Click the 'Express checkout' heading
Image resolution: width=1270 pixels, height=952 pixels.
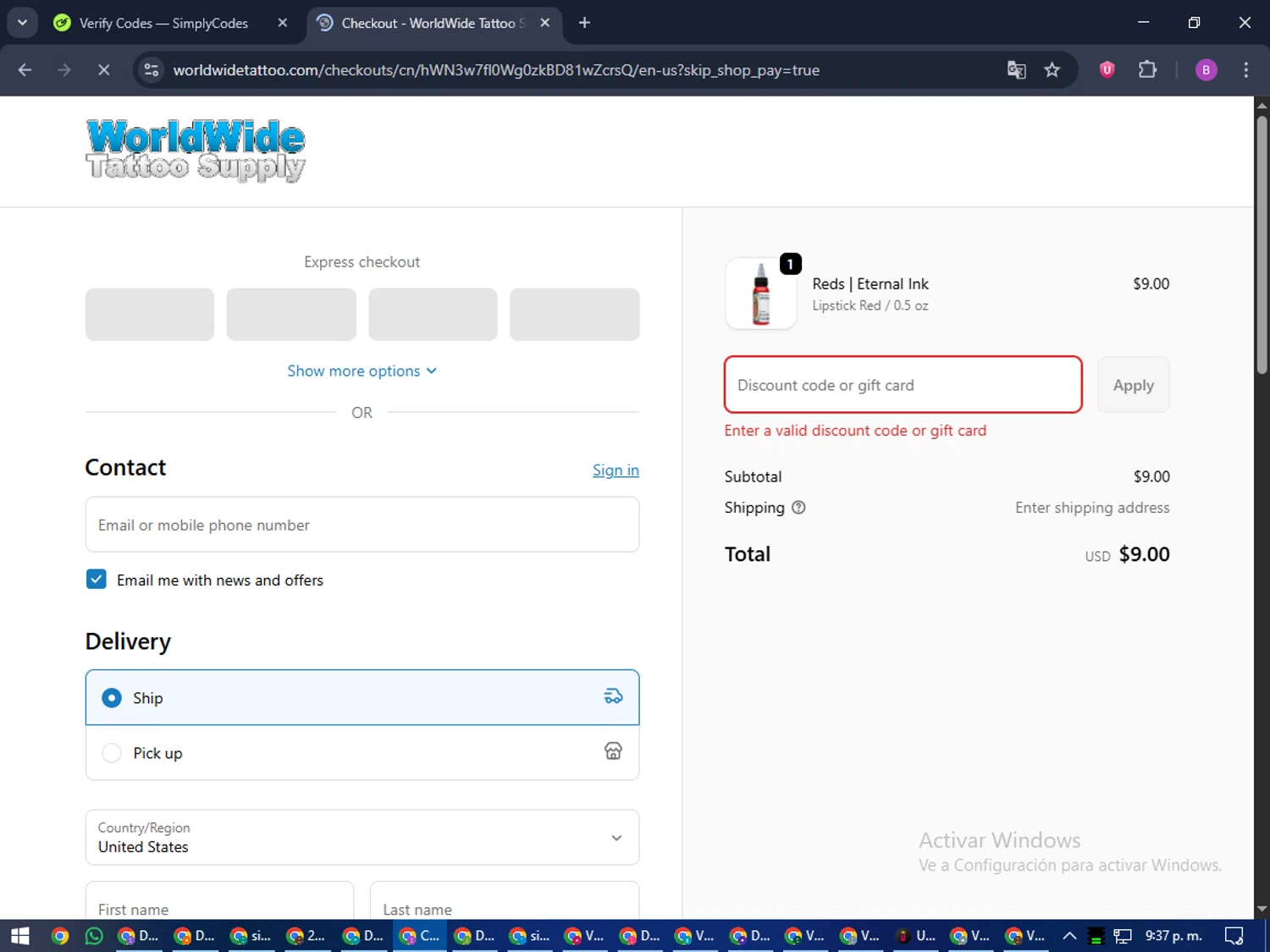(362, 262)
